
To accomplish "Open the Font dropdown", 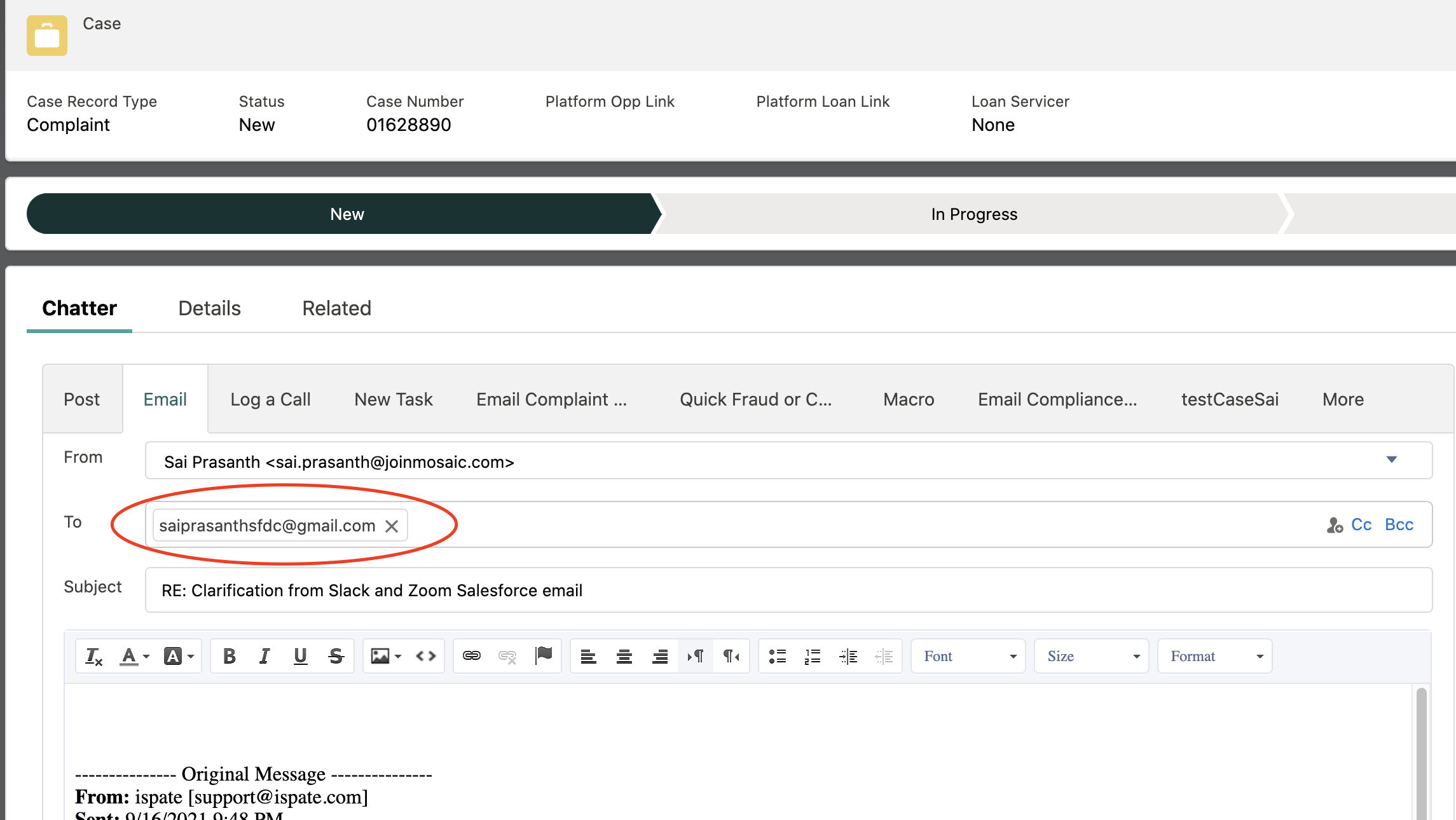I will point(968,656).
